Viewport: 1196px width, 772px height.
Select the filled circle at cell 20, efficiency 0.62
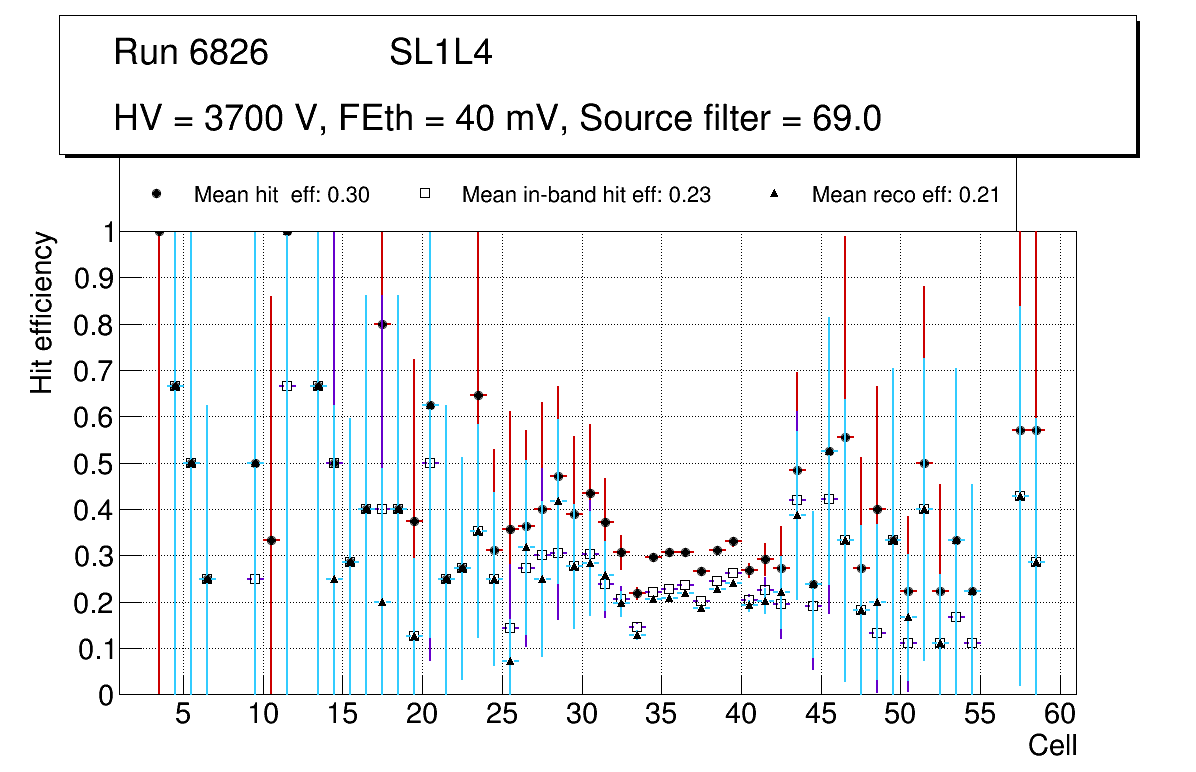(x=430, y=405)
